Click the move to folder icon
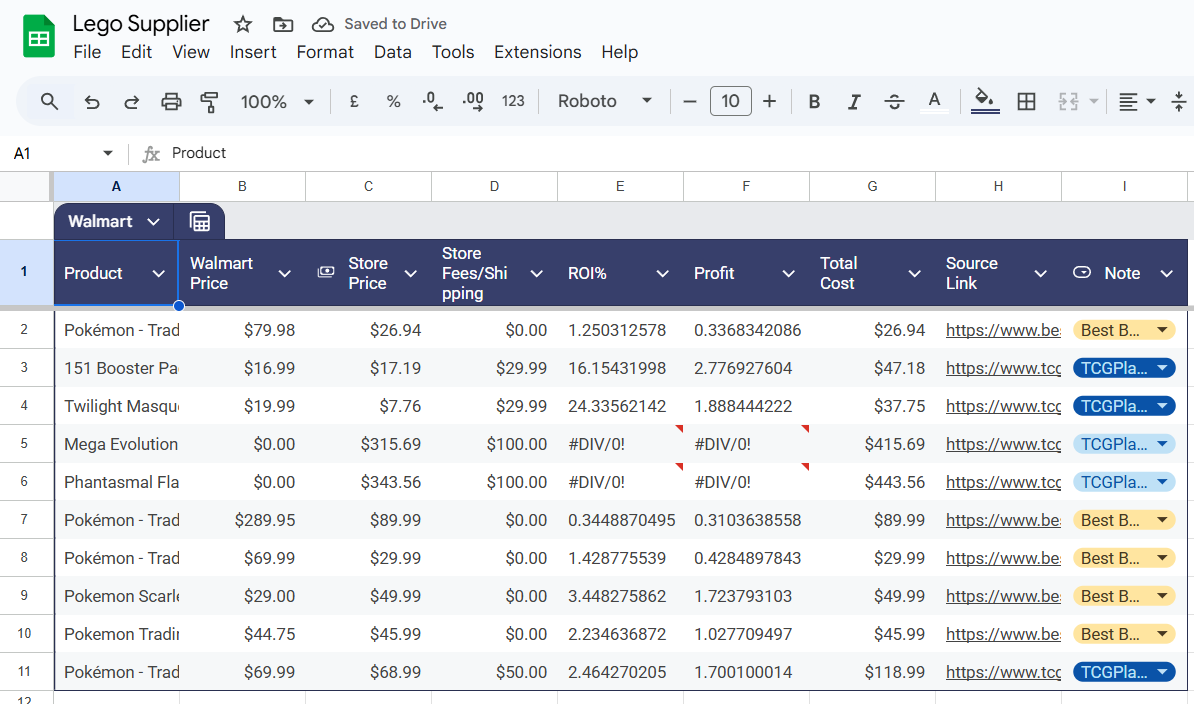This screenshot has width=1194, height=704. pyautogui.click(x=283, y=24)
